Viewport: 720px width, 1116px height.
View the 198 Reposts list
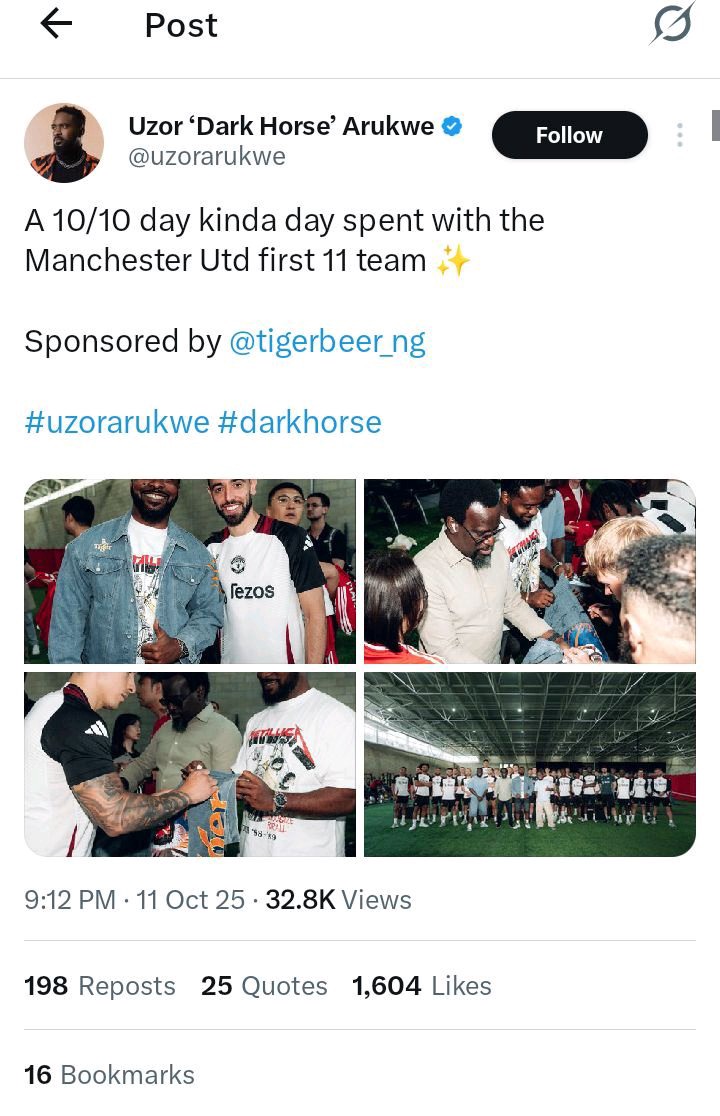(100, 986)
